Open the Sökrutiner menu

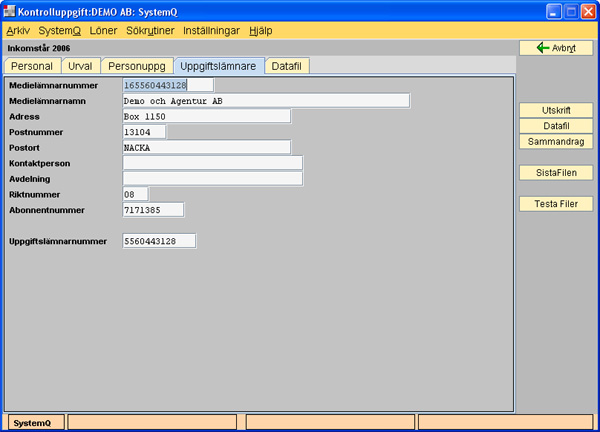tap(151, 31)
